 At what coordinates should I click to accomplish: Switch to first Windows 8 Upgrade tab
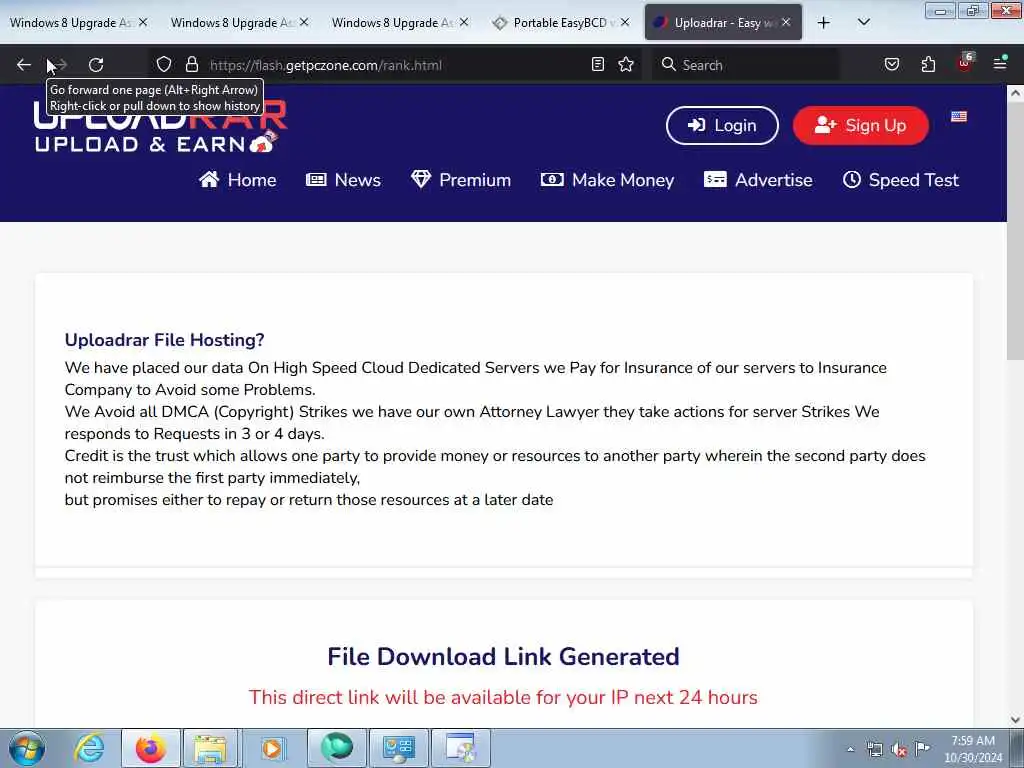pos(72,23)
